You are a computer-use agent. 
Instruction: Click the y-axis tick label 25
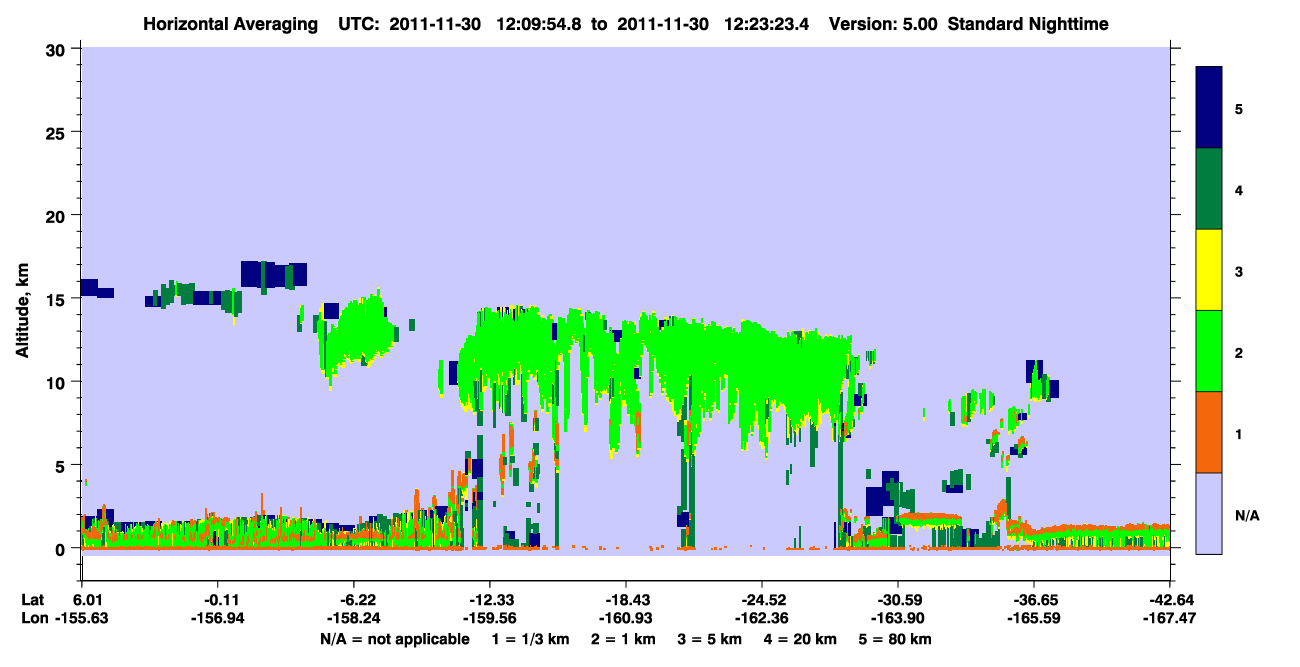58,132
